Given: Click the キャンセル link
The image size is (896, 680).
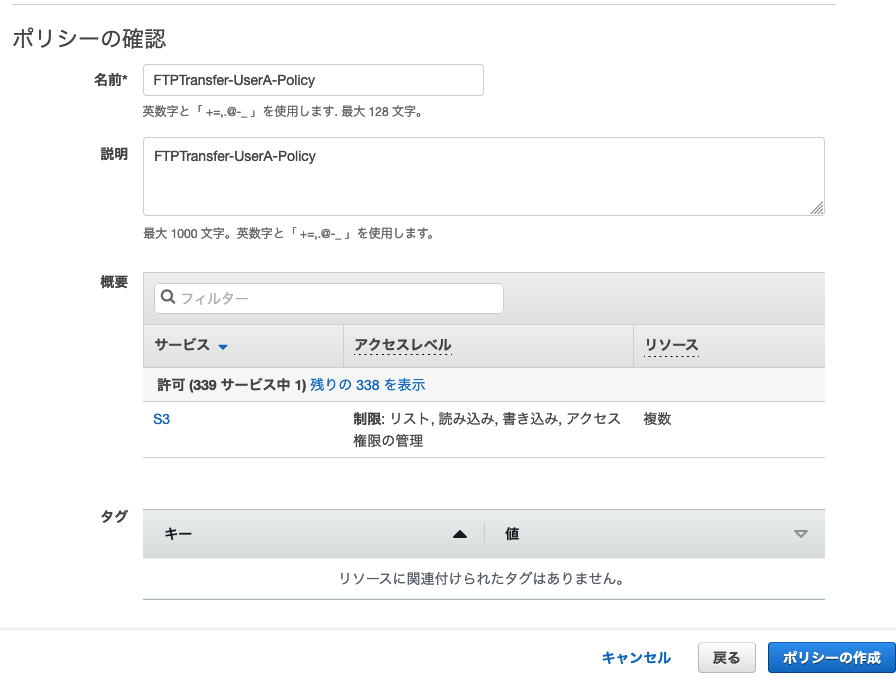Looking at the screenshot, I should tap(636, 658).
